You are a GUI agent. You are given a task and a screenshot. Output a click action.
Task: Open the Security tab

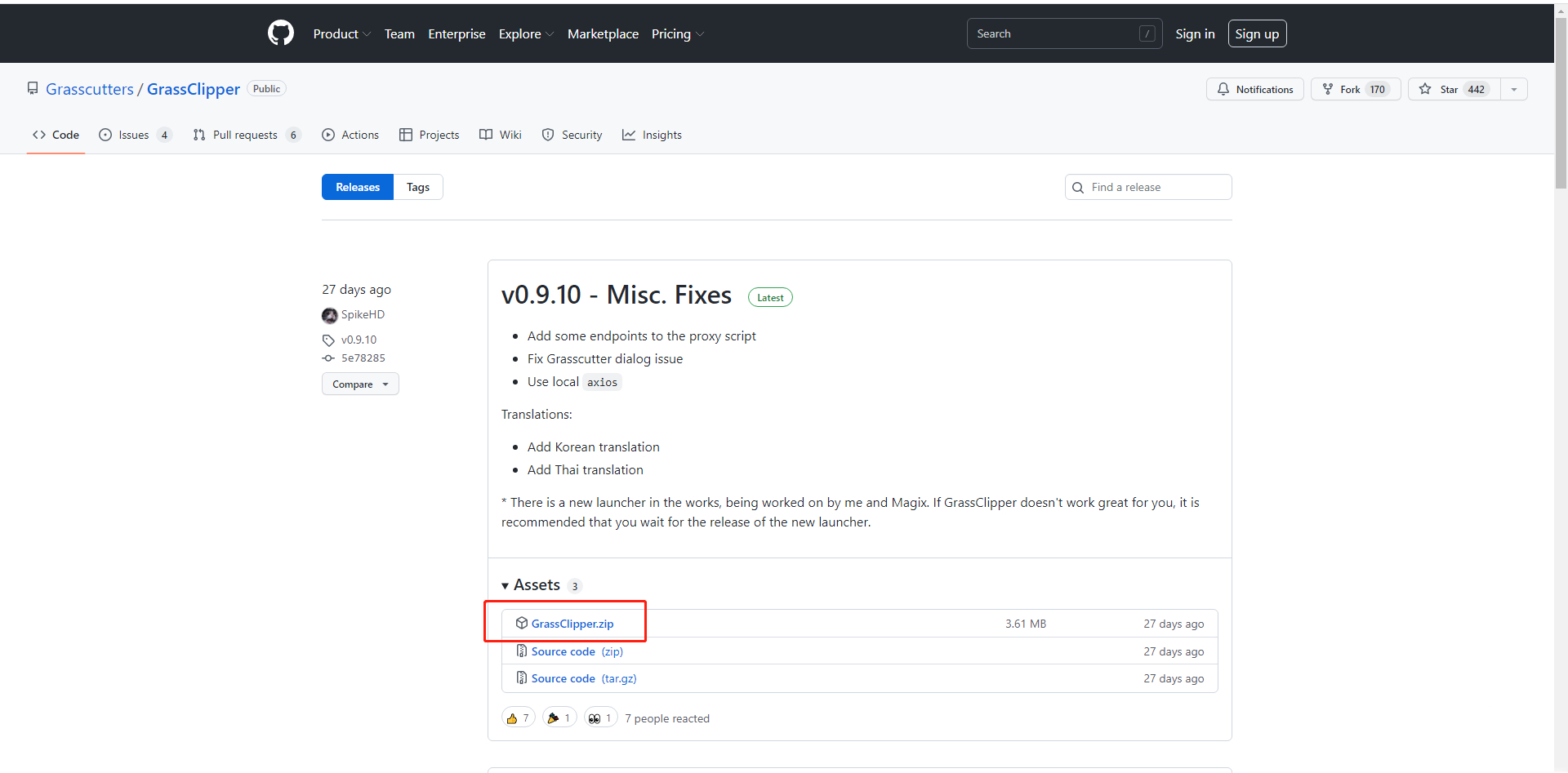point(572,135)
